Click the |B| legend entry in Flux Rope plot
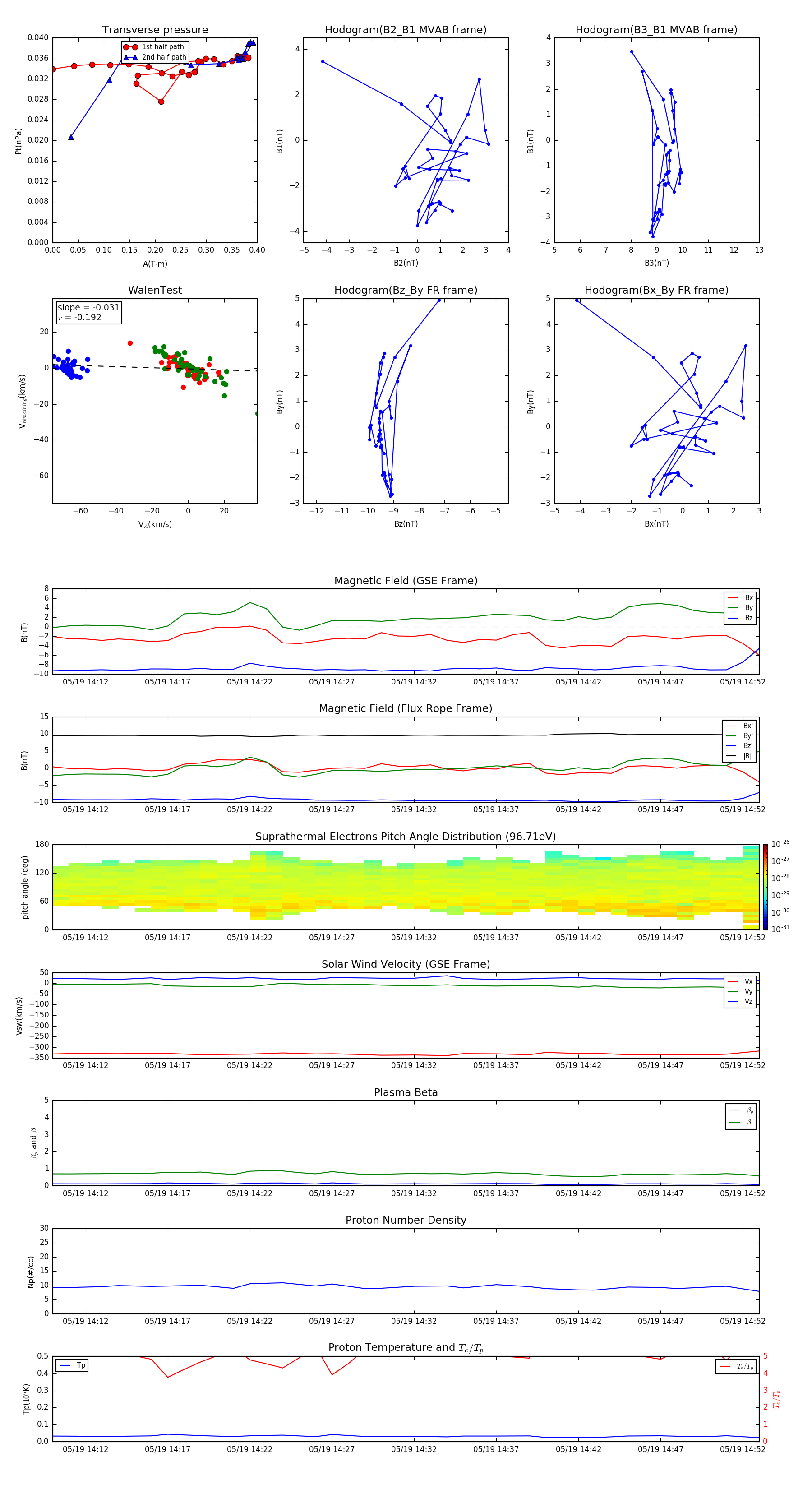Image resolution: width=812 pixels, height=1489 pixels. click(740, 756)
